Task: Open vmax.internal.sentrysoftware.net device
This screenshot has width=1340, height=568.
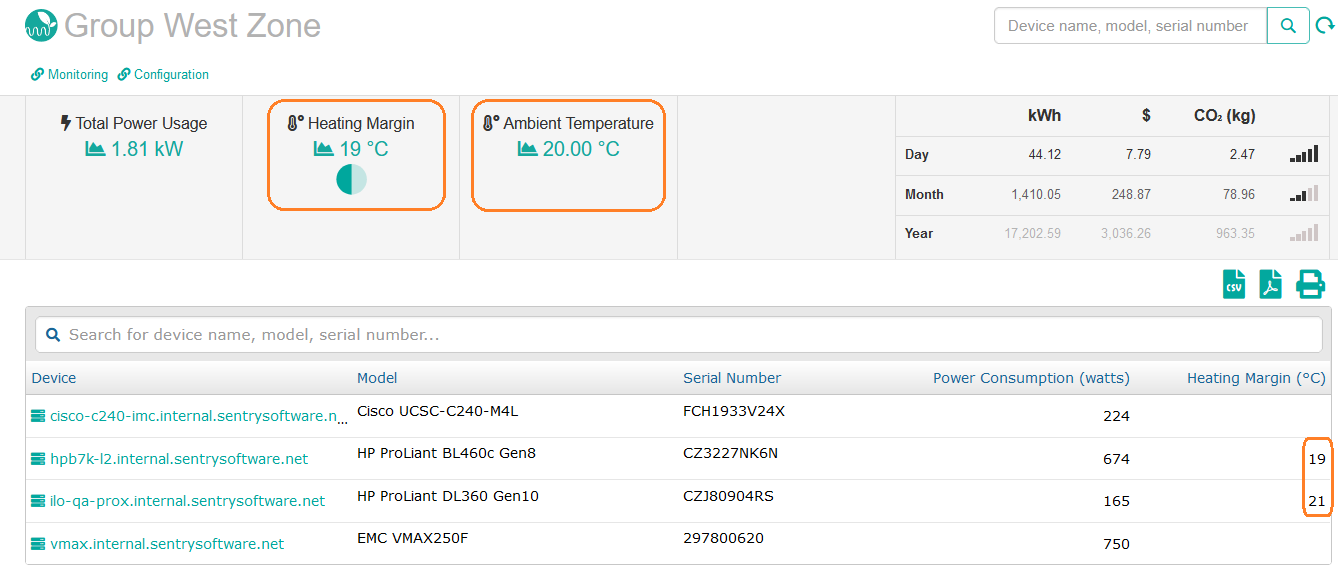Action: pos(167,544)
